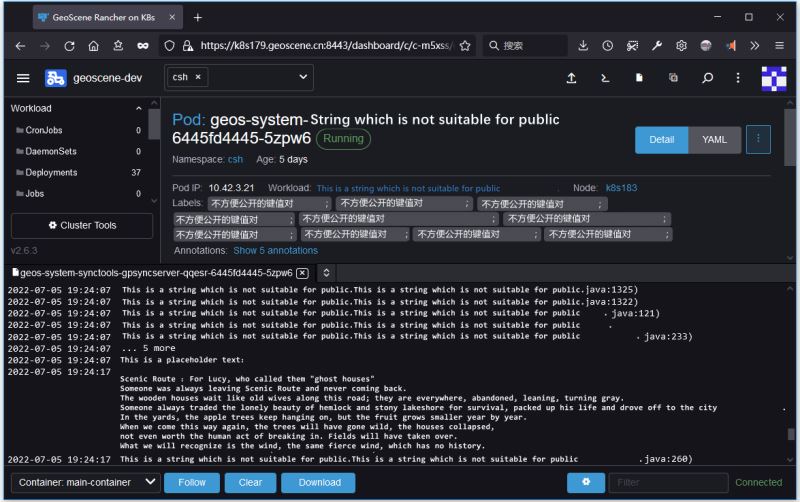Open the log settings gear button

(585, 482)
